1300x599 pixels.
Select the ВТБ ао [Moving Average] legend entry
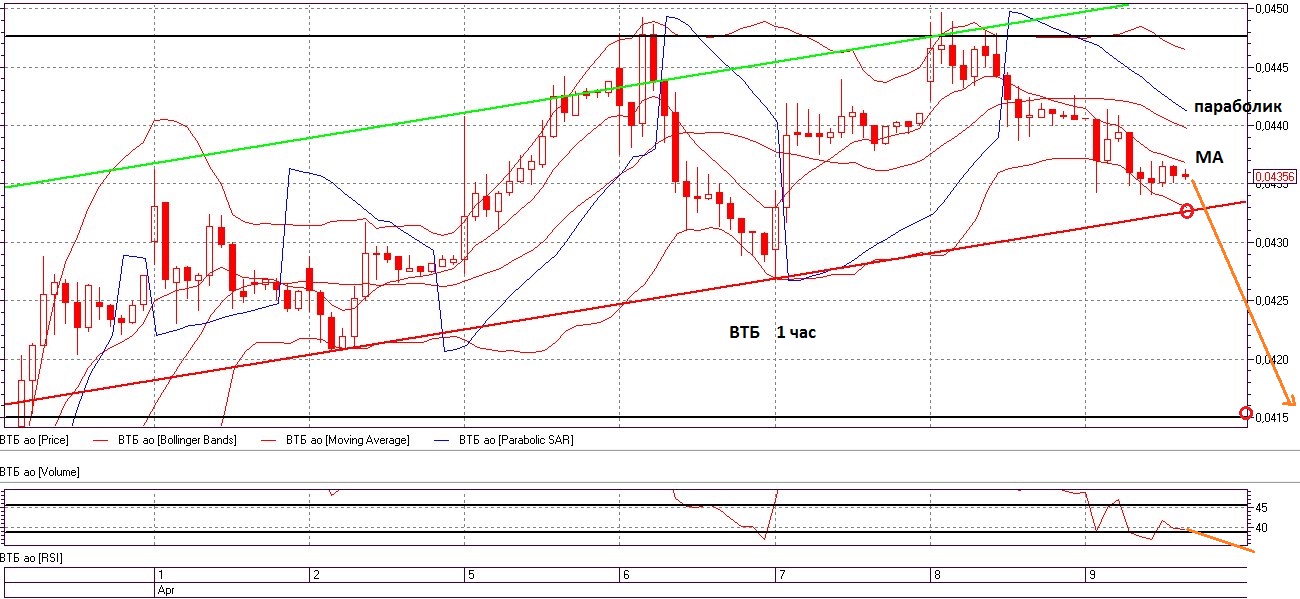coord(347,440)
